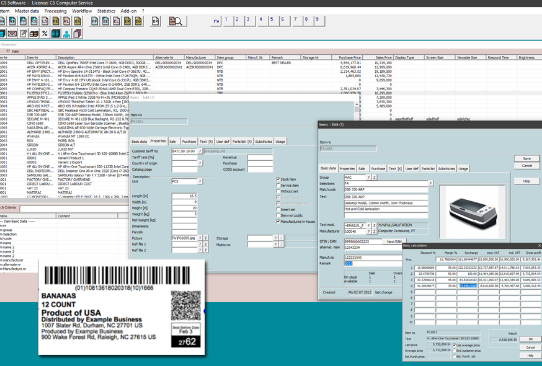This screenshot has height=366, width=542.
Task: Toggle the Use average price checkbox
Action: tap(454, 345)
